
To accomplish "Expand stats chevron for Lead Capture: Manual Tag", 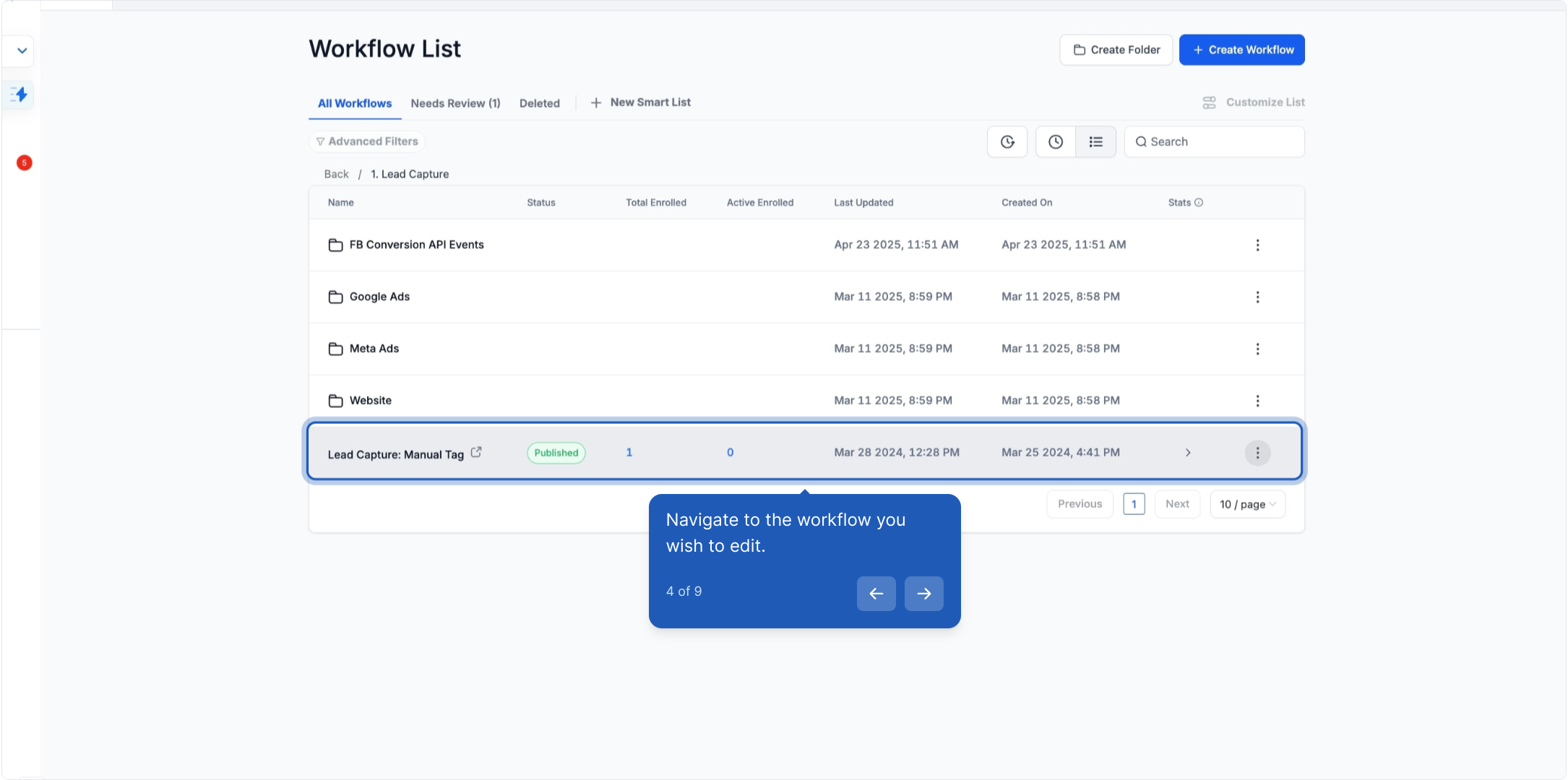I will (x=1188, y=453).
